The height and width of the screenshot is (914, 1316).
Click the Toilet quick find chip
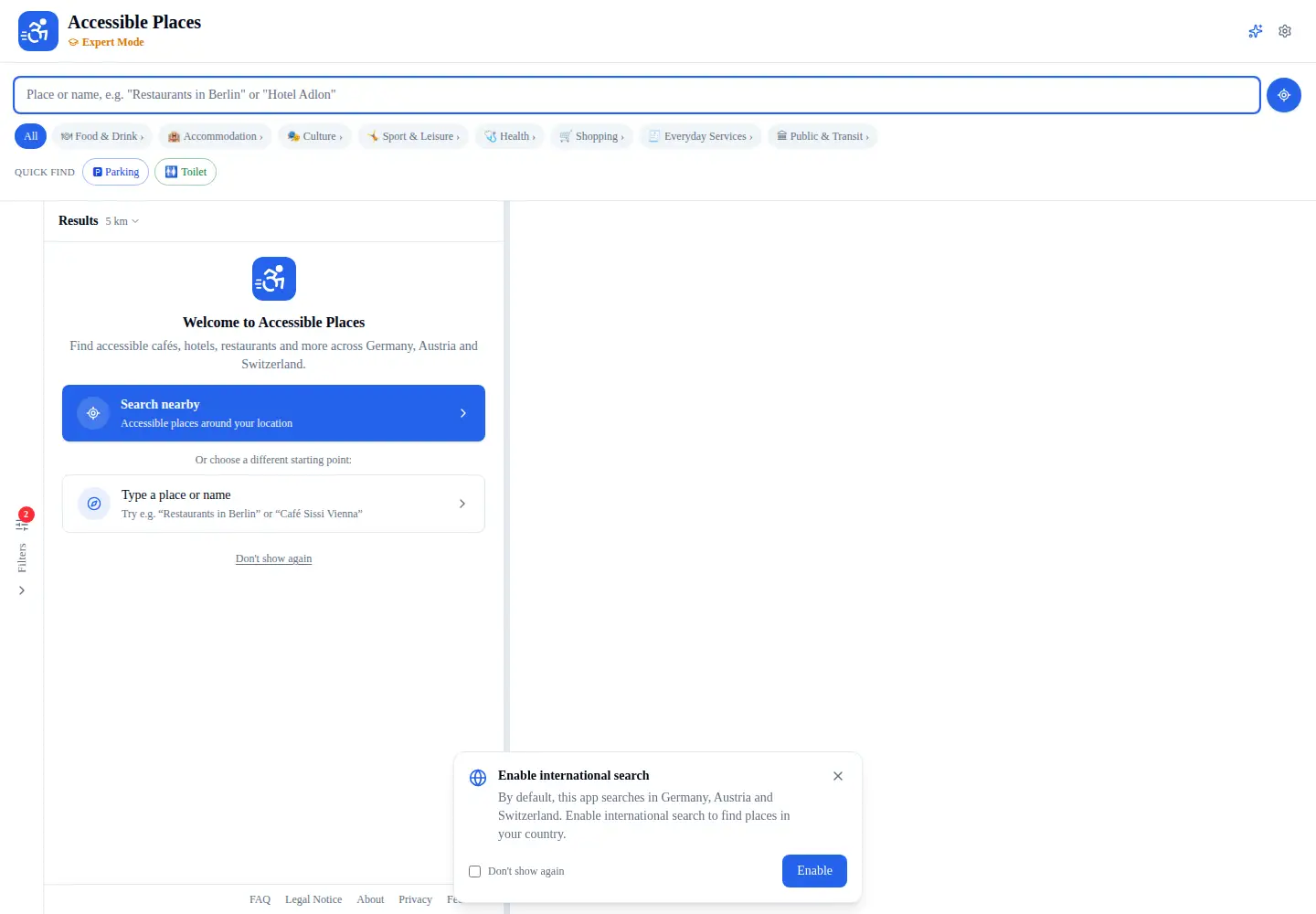coord(186,172)
